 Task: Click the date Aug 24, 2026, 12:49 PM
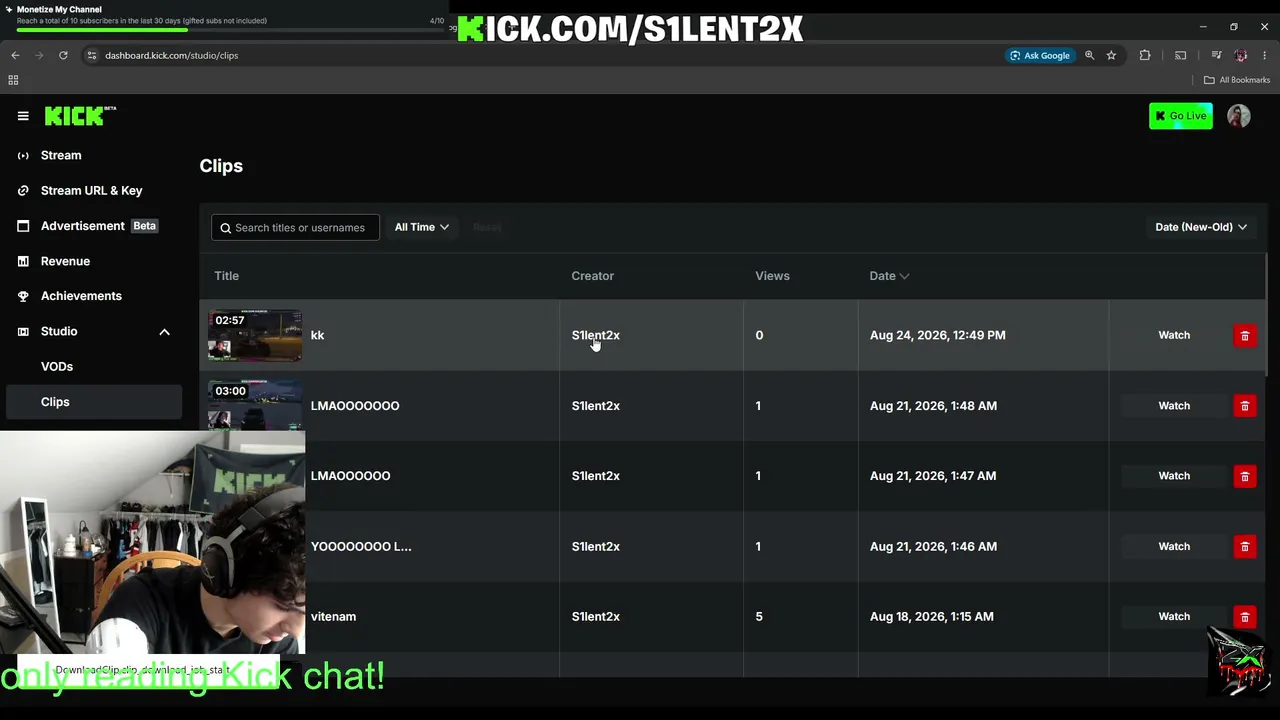pos(938,336)
